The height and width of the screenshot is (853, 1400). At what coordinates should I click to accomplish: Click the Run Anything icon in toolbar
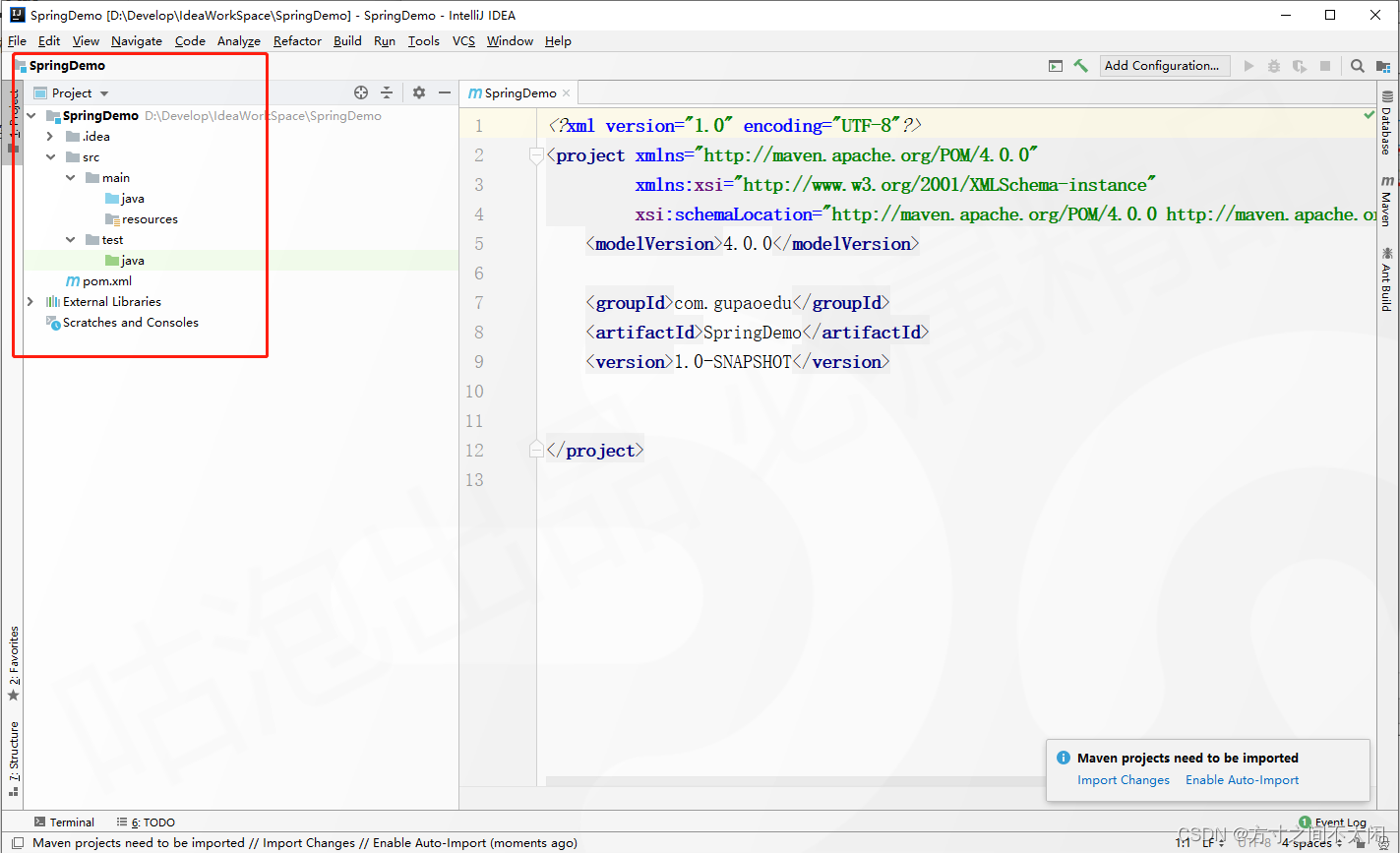tap(1056, 66)
